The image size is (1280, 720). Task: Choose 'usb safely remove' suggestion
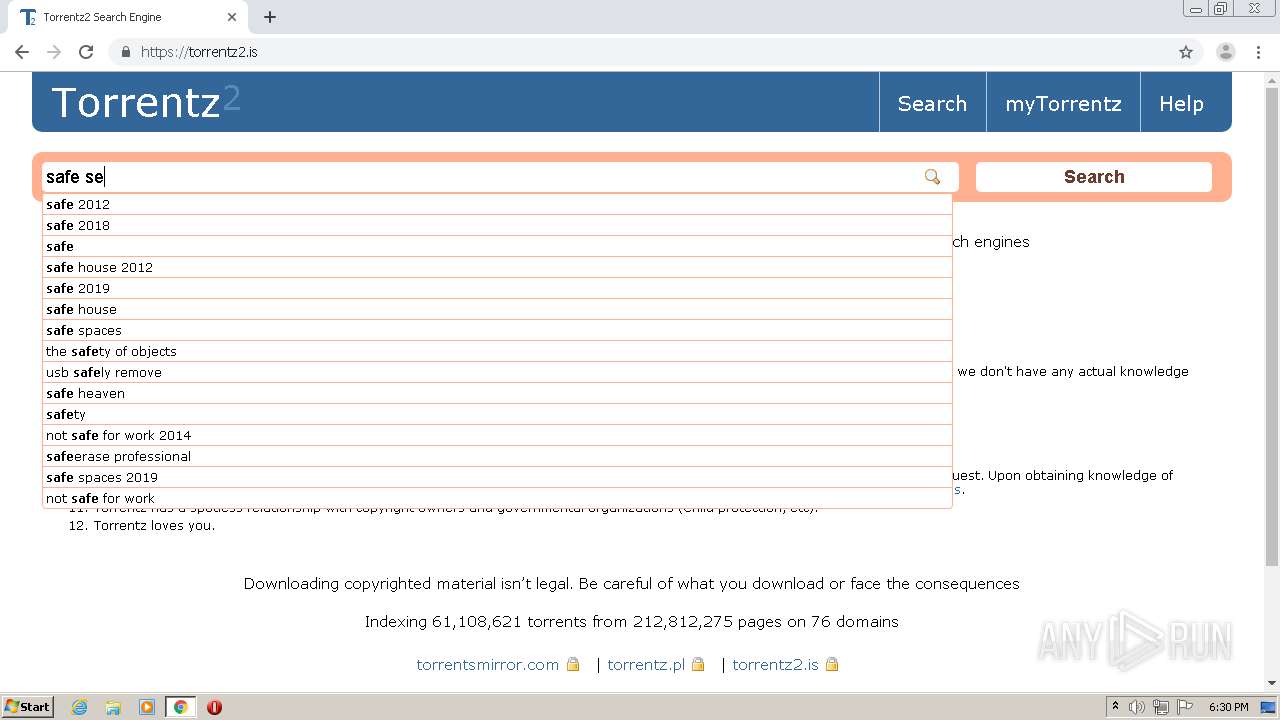click(x=497, y=372)
